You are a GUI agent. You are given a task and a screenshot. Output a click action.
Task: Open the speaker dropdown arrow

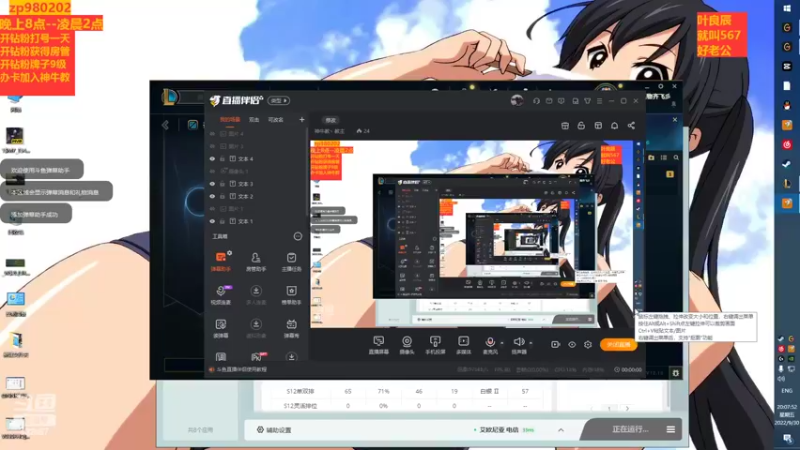pyautogui.click(x=531, y=343)
